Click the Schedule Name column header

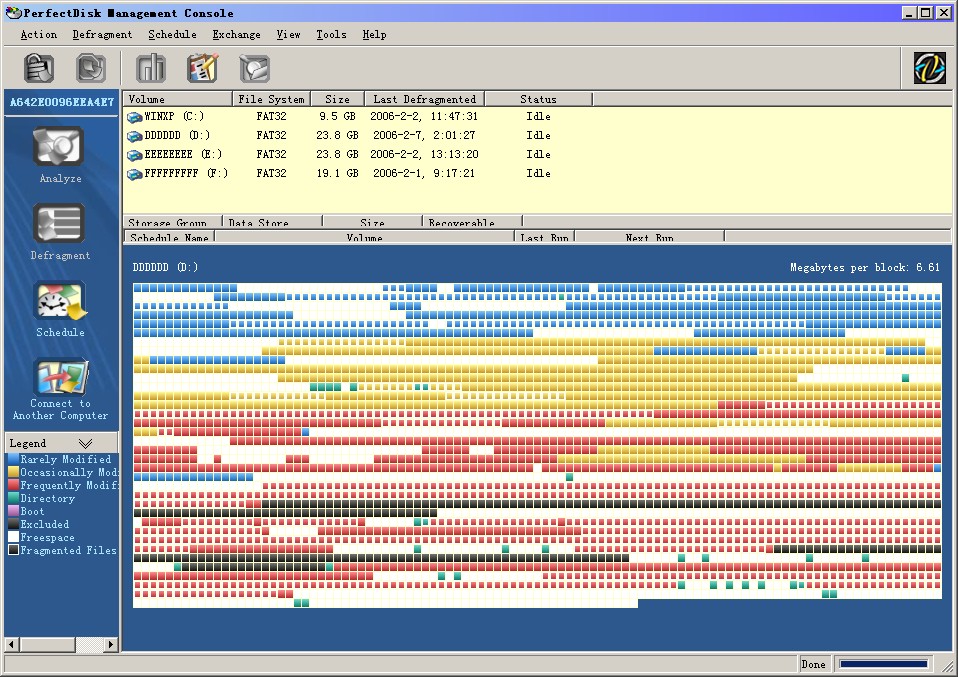(x=169, y=237)
